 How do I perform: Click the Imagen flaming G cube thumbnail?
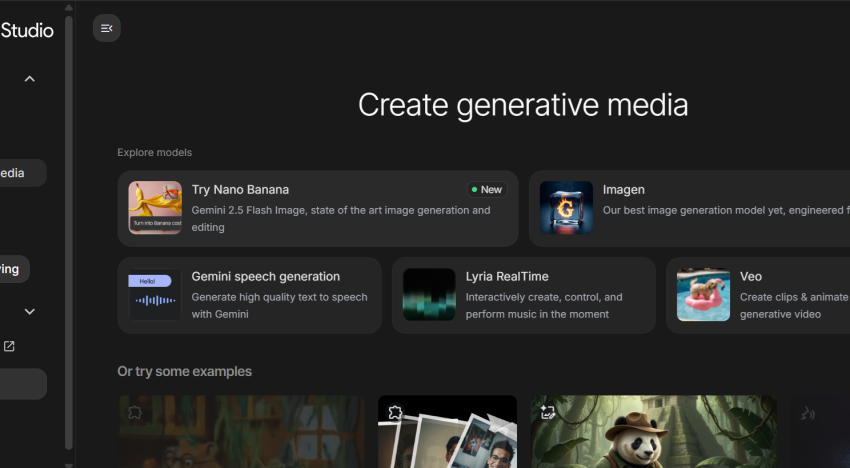point(566,208)
